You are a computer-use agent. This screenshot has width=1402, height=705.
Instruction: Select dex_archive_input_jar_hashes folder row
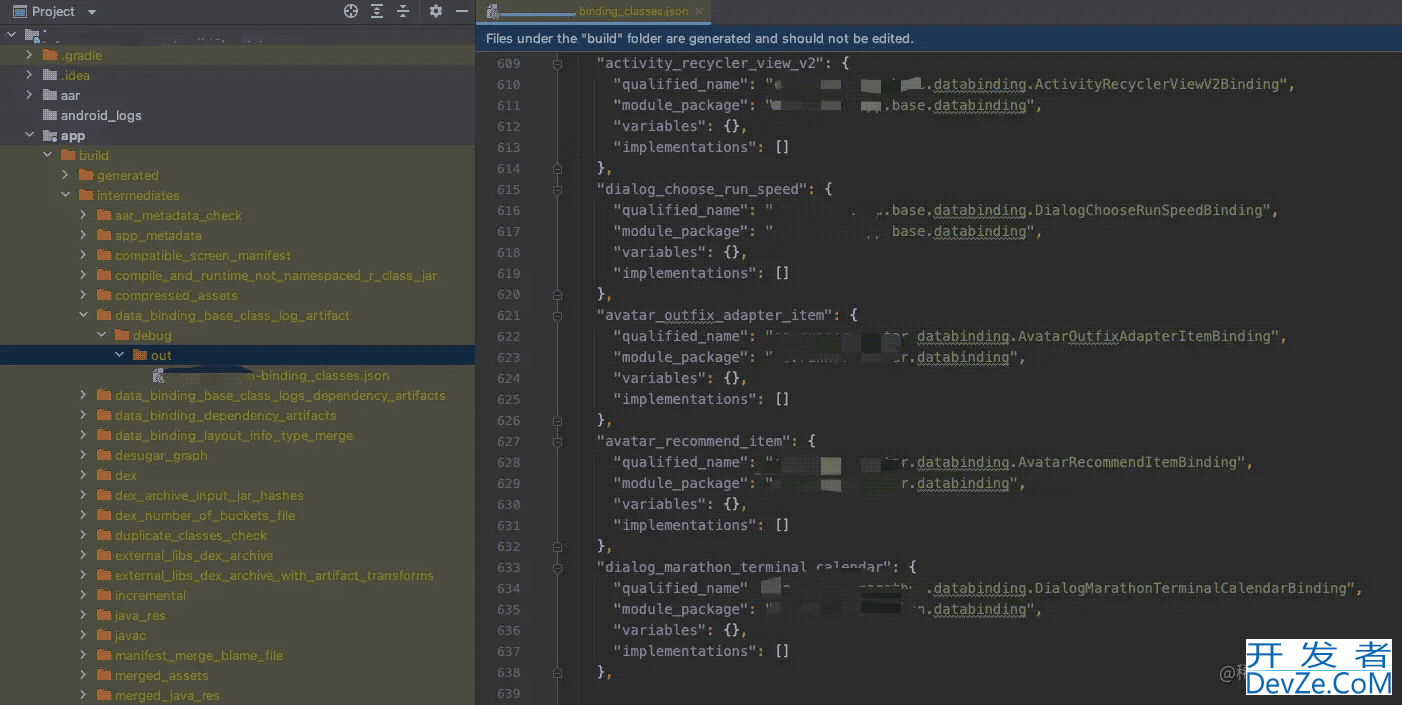pos(237,495)
